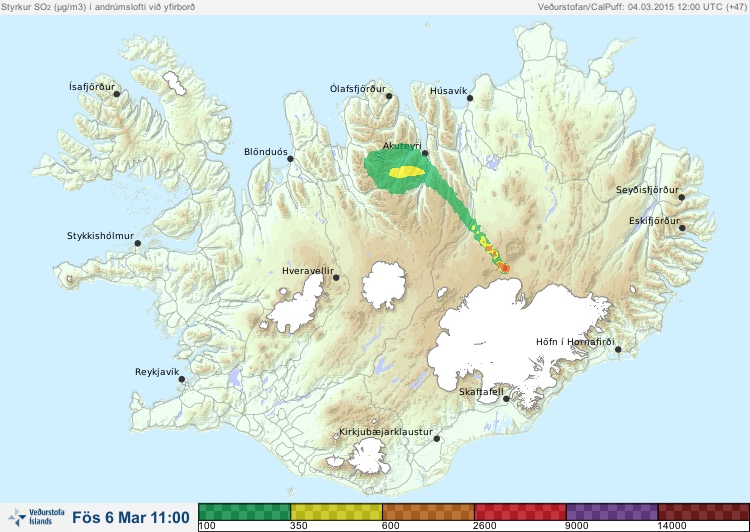The width and height of the screenshot is (750, 532).
Task: Click the Blönduós label
Action: [x=266, y=152]
